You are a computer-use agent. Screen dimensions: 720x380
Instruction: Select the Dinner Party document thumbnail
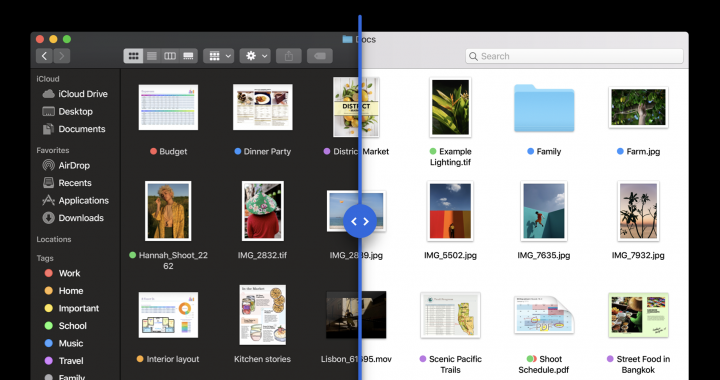[x=263, y=106]
